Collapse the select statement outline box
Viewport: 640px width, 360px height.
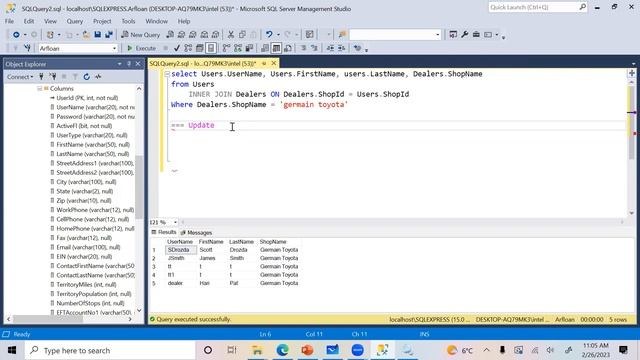point(167,74)
